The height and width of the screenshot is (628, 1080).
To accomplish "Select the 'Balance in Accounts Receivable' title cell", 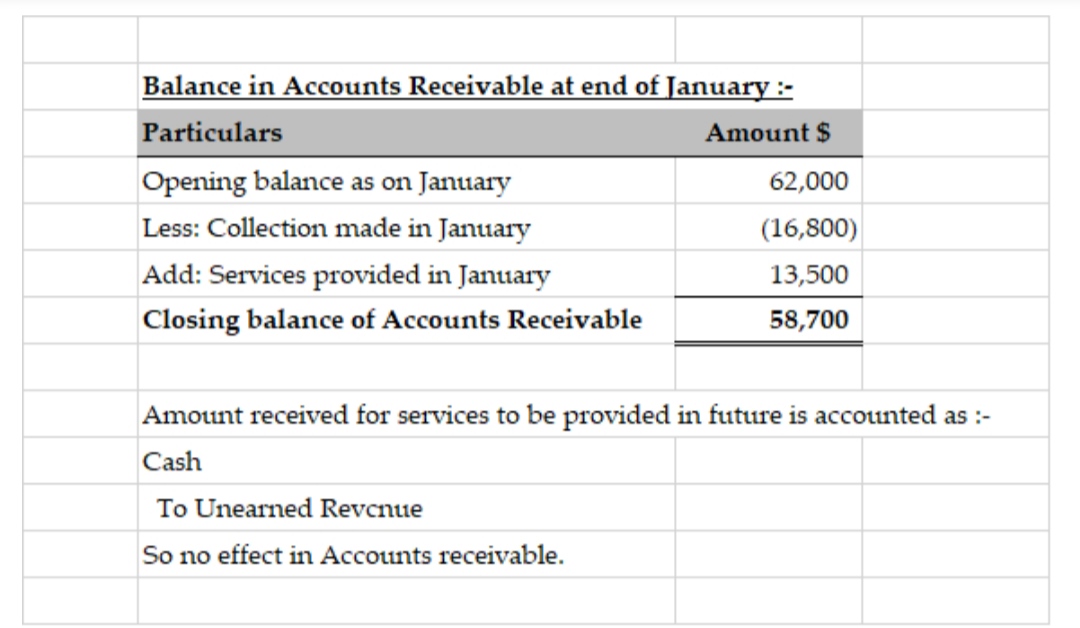I will [x=468, y=87].
